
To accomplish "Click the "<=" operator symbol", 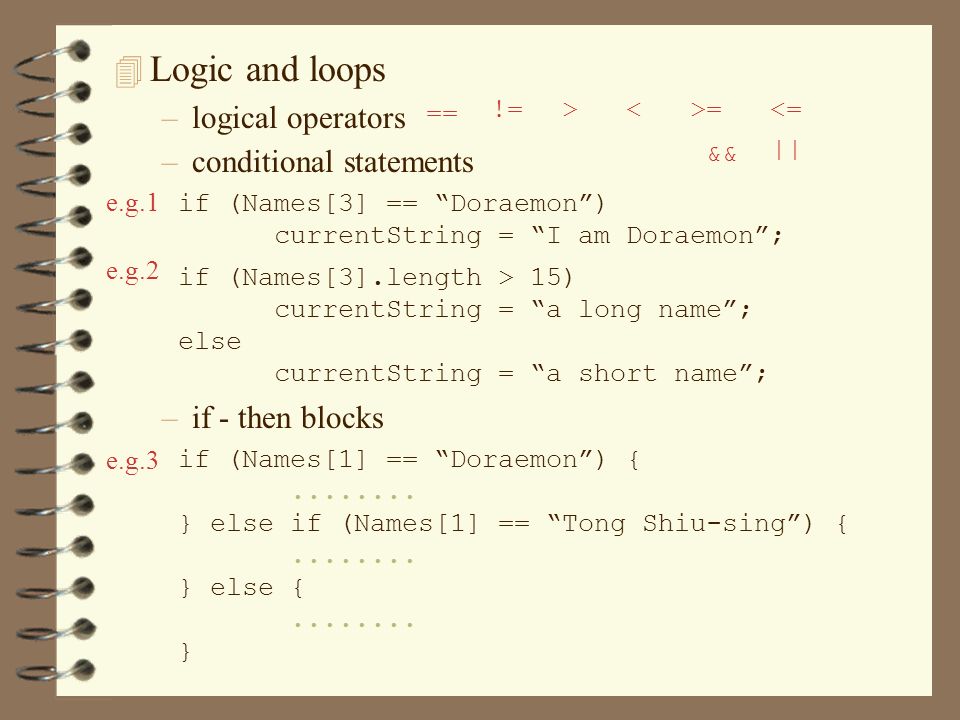I will point(786,110).
